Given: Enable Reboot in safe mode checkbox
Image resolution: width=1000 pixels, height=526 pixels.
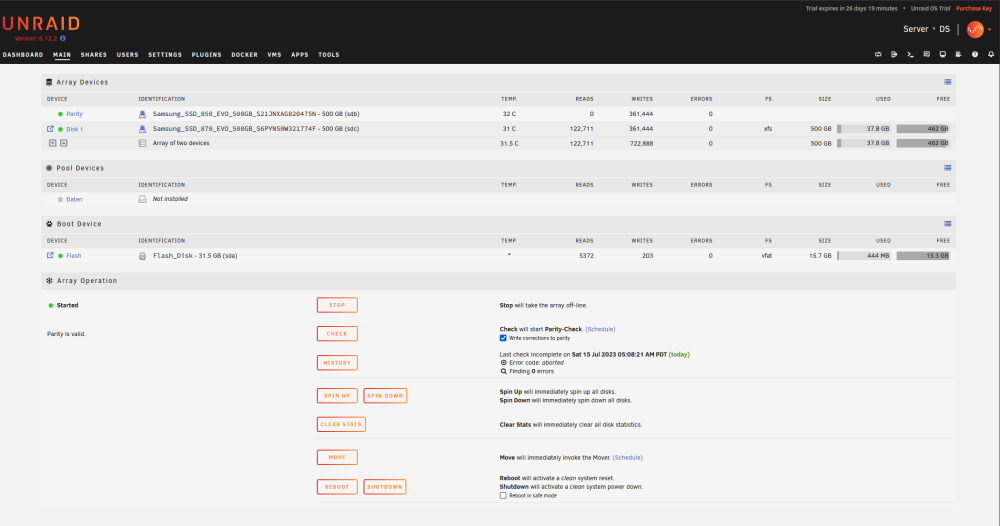Looking at the screenshot, I should coord(503,495).
